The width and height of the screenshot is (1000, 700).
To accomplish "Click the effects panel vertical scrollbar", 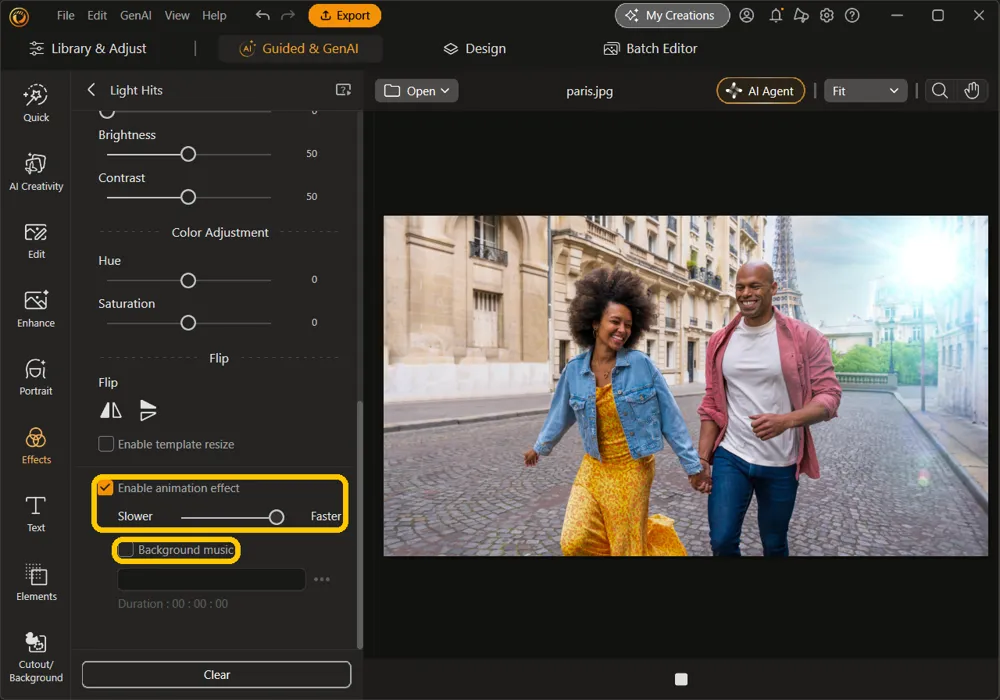I will point(360,523).
